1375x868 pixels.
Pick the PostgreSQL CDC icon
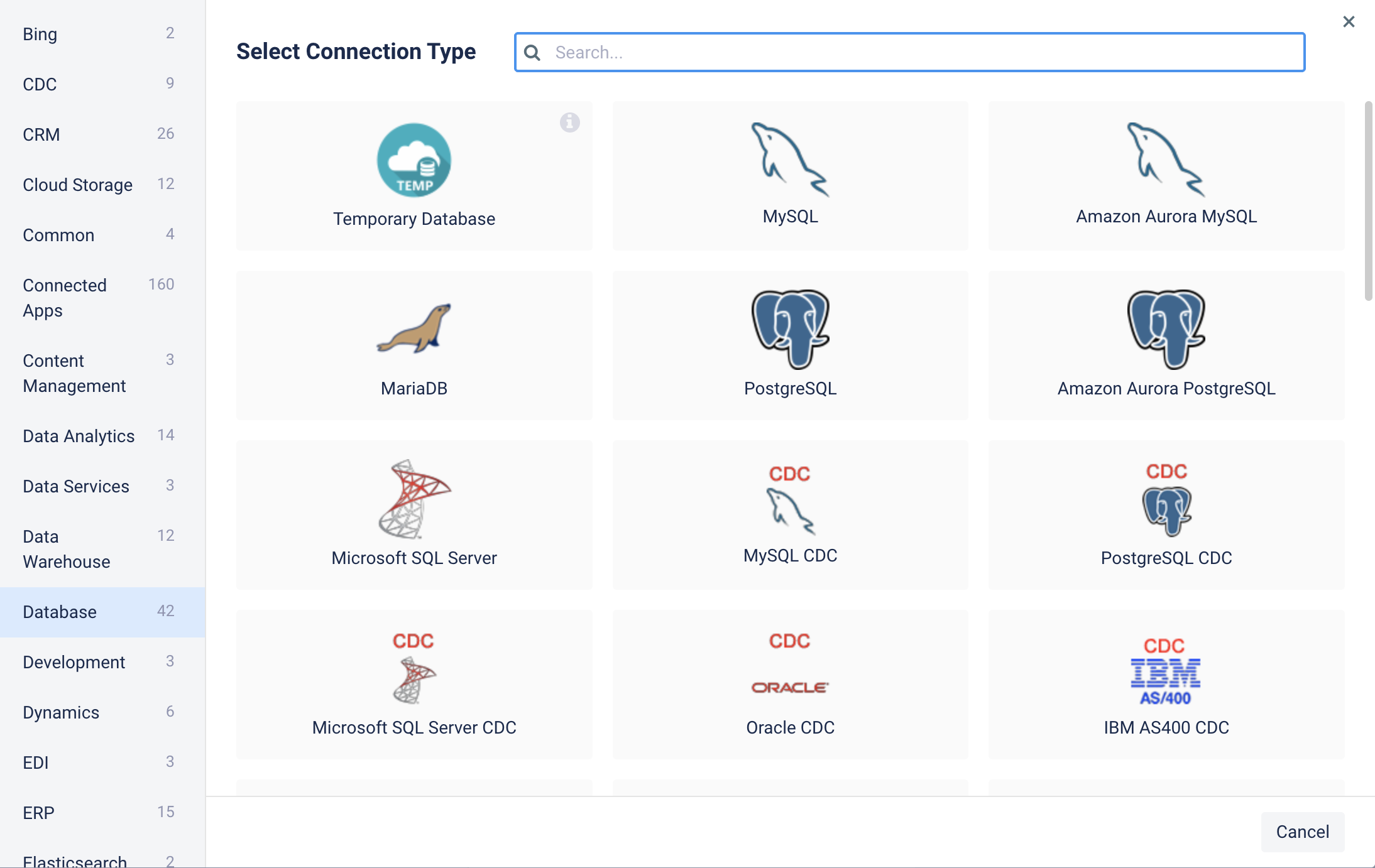tap(1166, 499)
